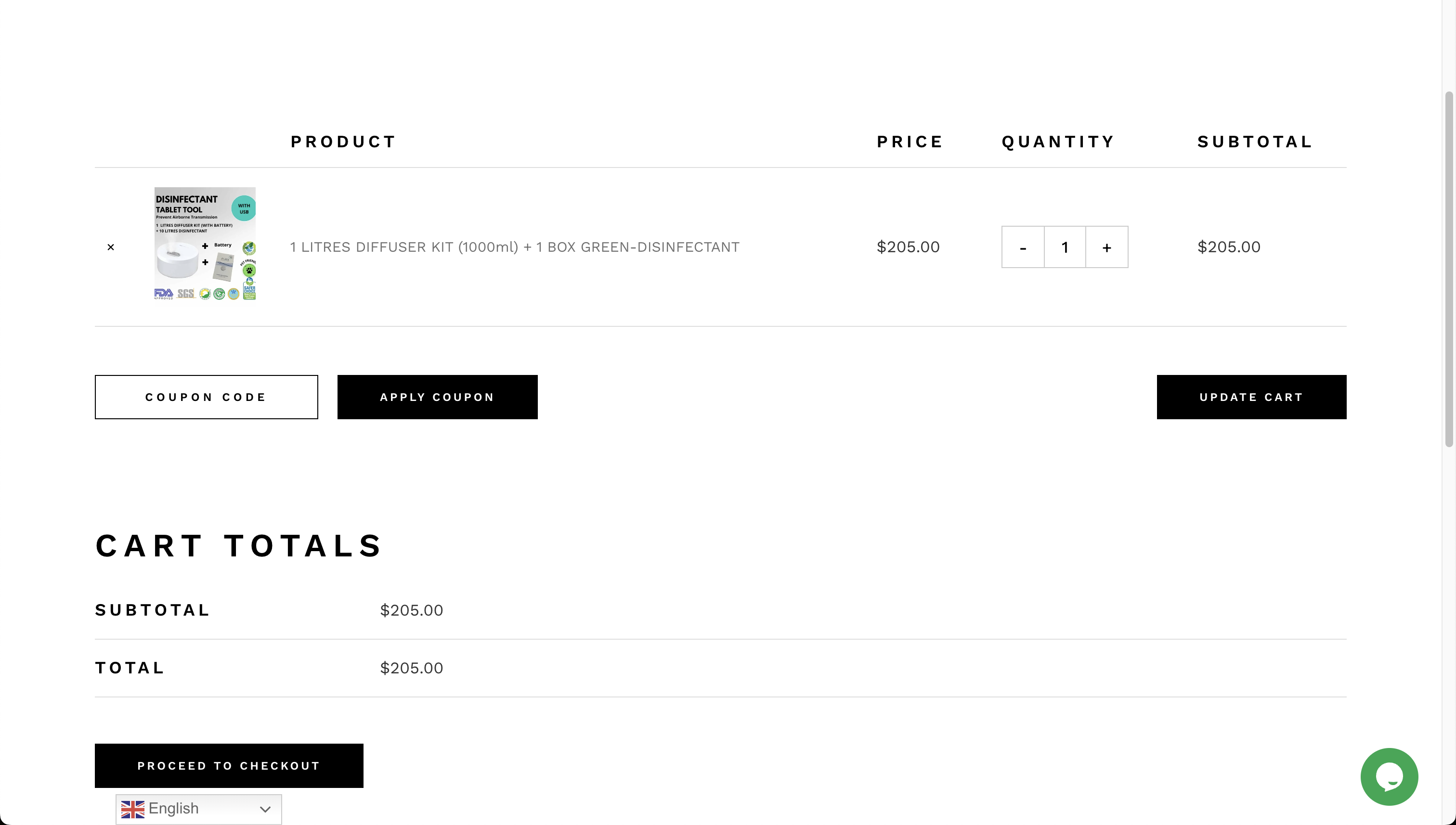Click the Update Cart button

(x=1251, y=397)
